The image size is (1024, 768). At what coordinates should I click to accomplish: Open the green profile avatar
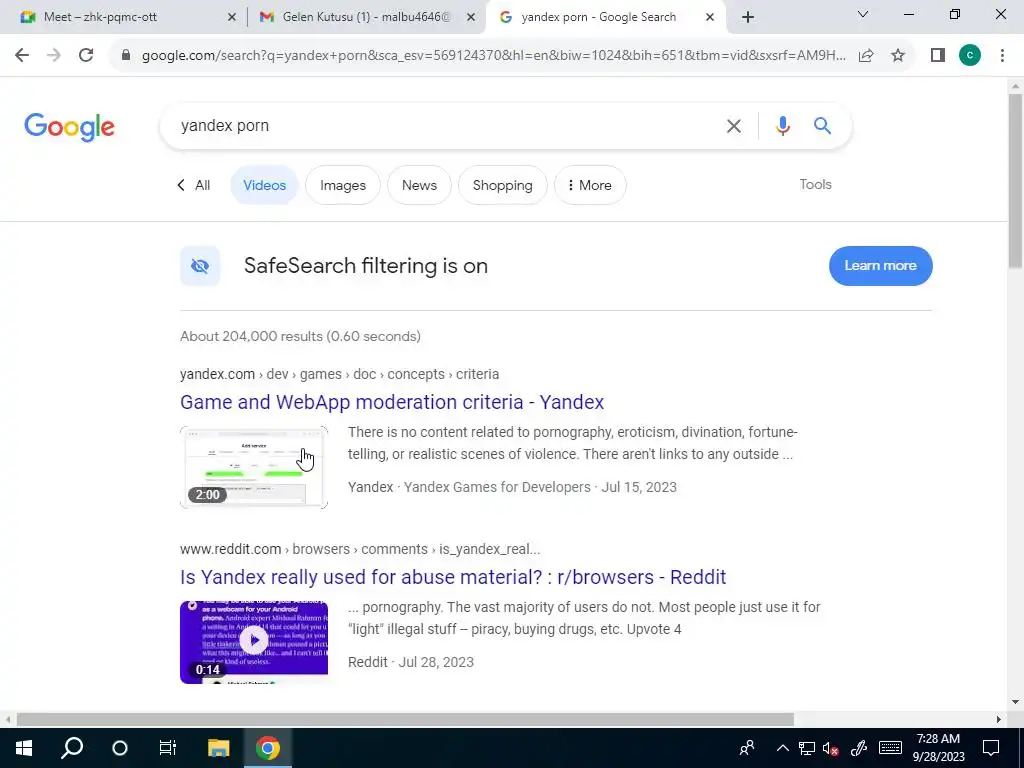click(x=970, y=56)
